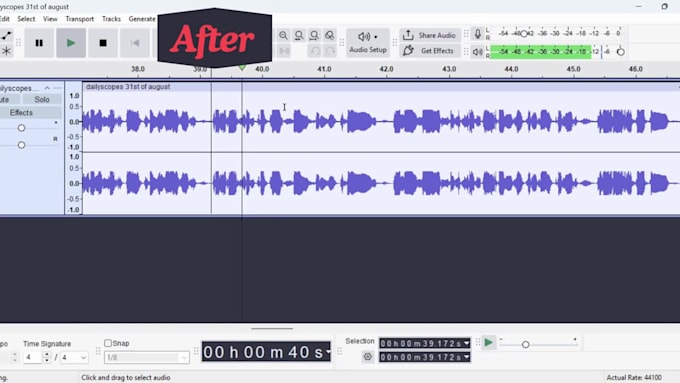Image resolution: width=680 pixels, height=383 pixels.
Task: Stop playback with the Stop button
Action: coord(103,43)
